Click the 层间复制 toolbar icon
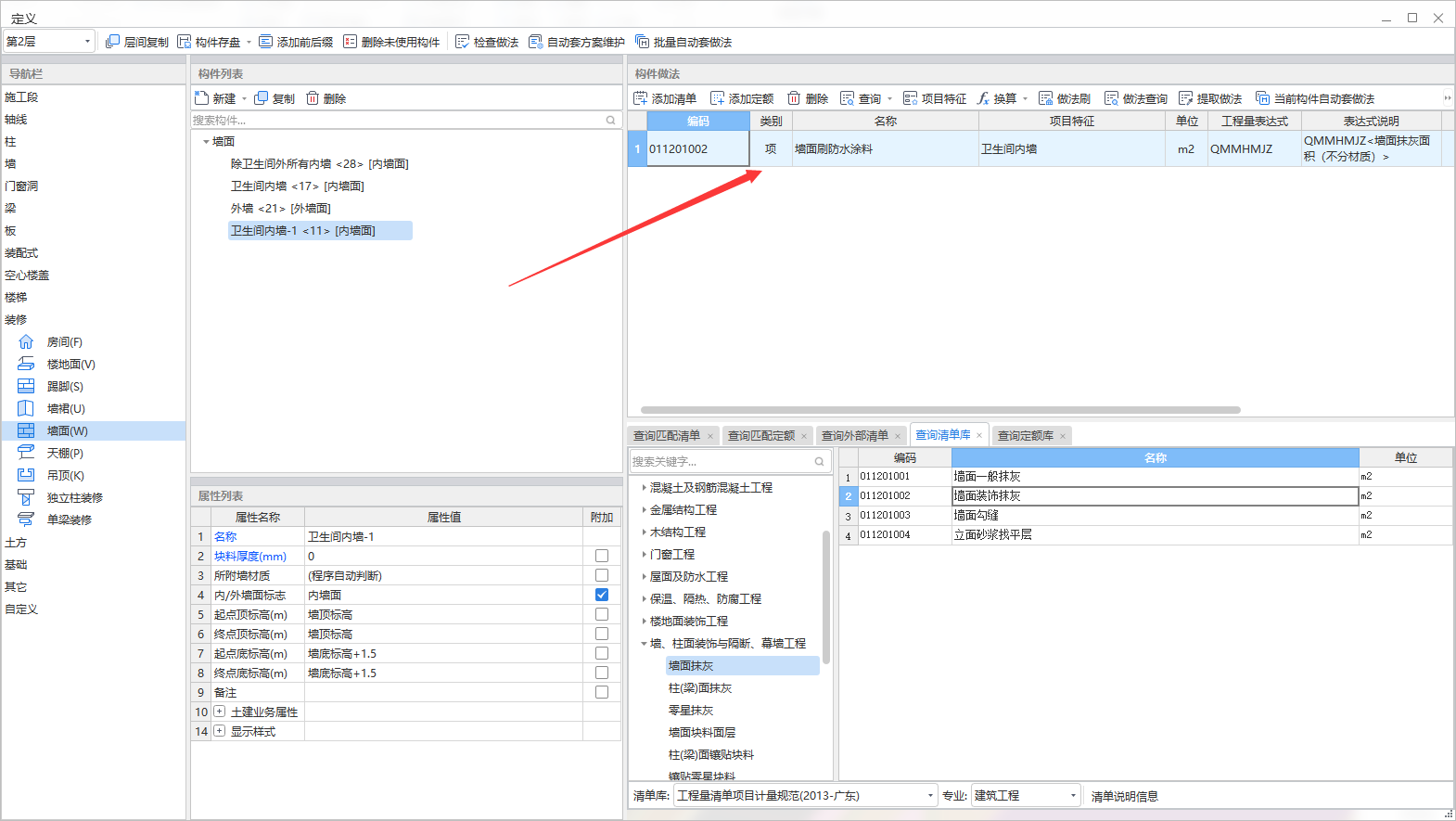 tap(136, 42)
